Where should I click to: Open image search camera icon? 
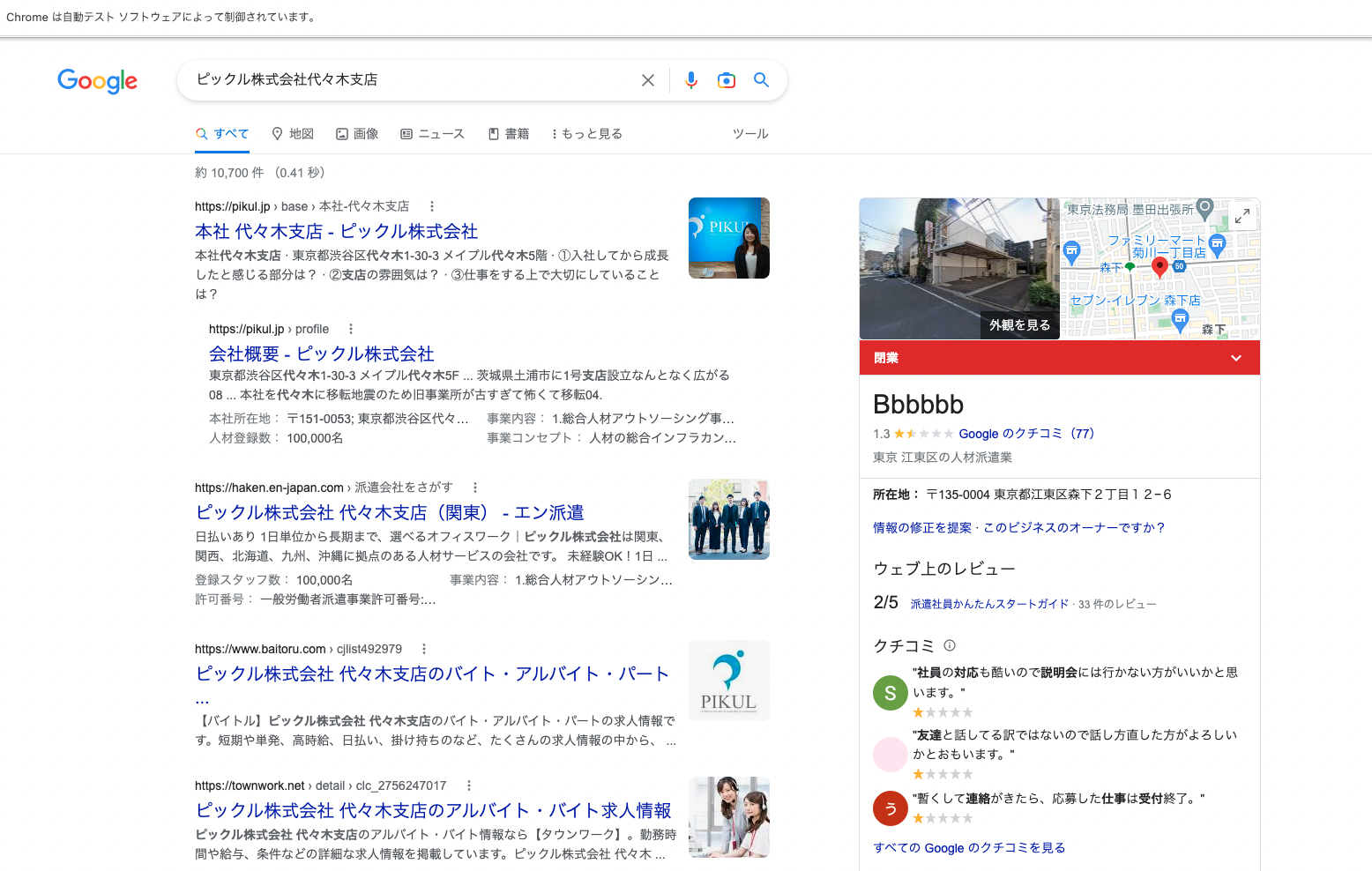(x=727, y=80)
